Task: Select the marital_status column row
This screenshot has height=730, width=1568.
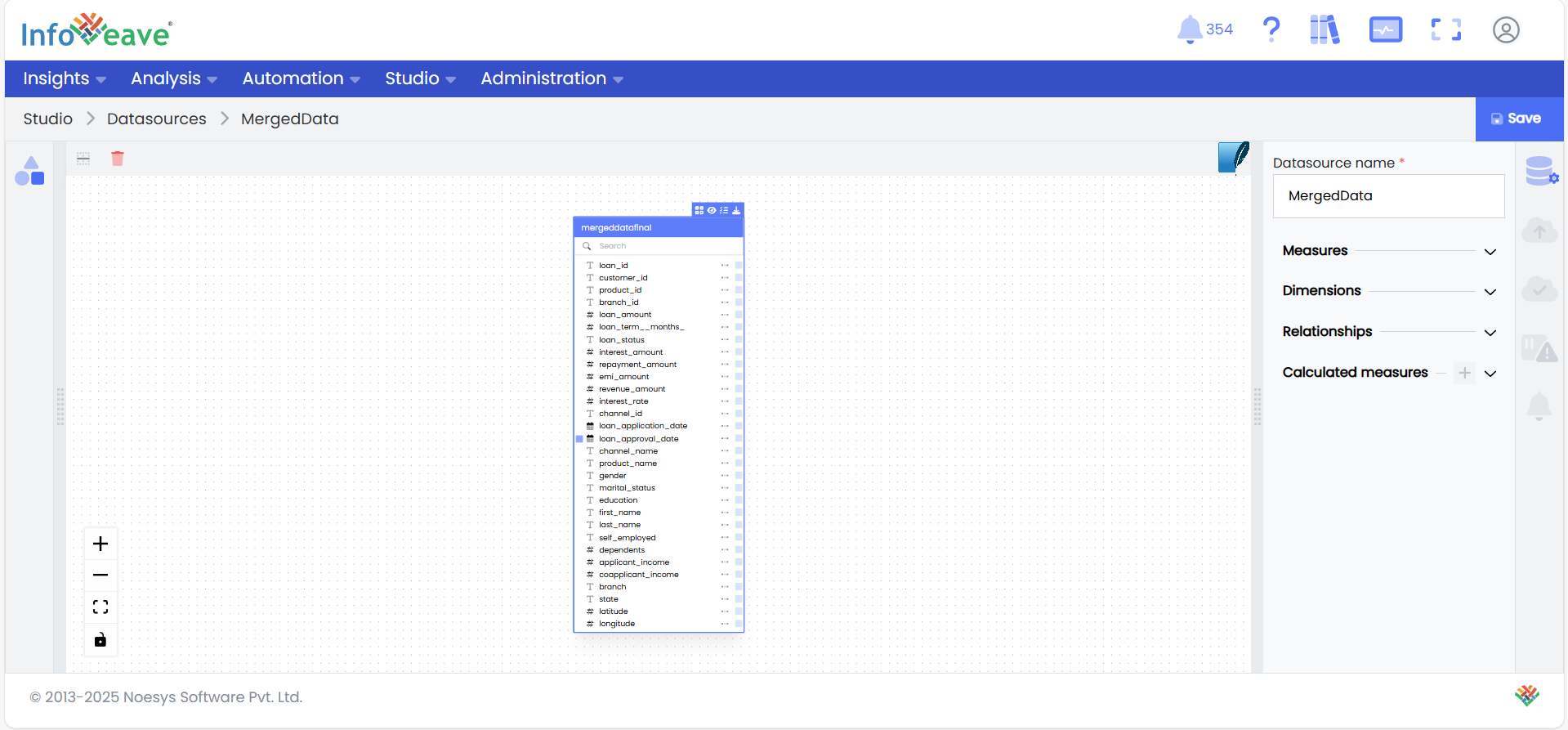Action: [659, 488]
